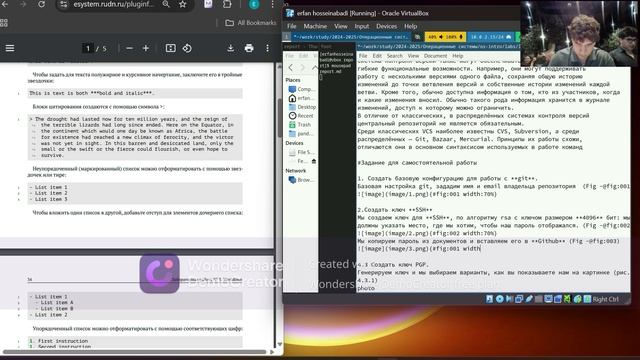Open Recent in the Places panel
The height and width of the screenshot is (360, 640).
click(x=301, y=116)
